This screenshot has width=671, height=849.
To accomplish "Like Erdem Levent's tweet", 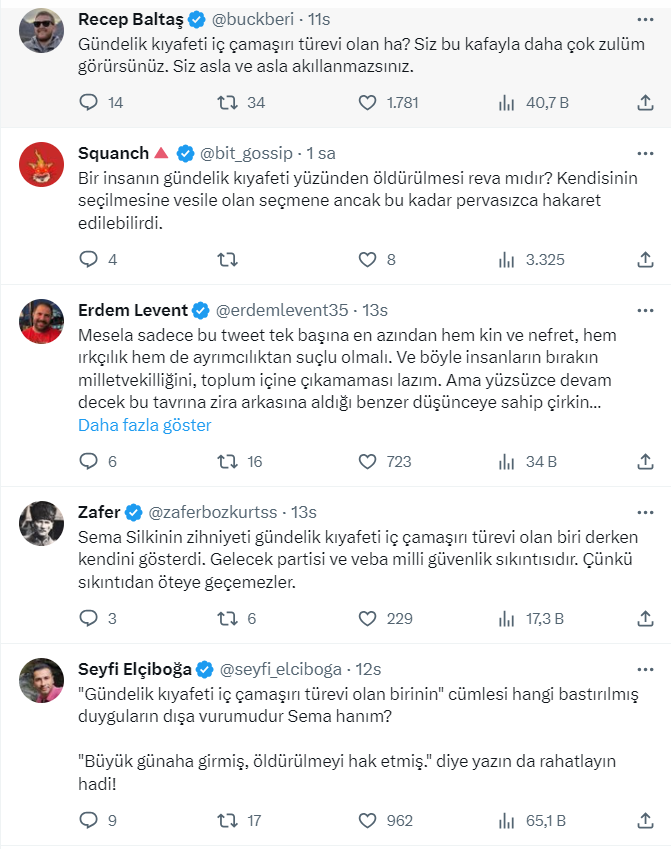I will tap(368, 461).
